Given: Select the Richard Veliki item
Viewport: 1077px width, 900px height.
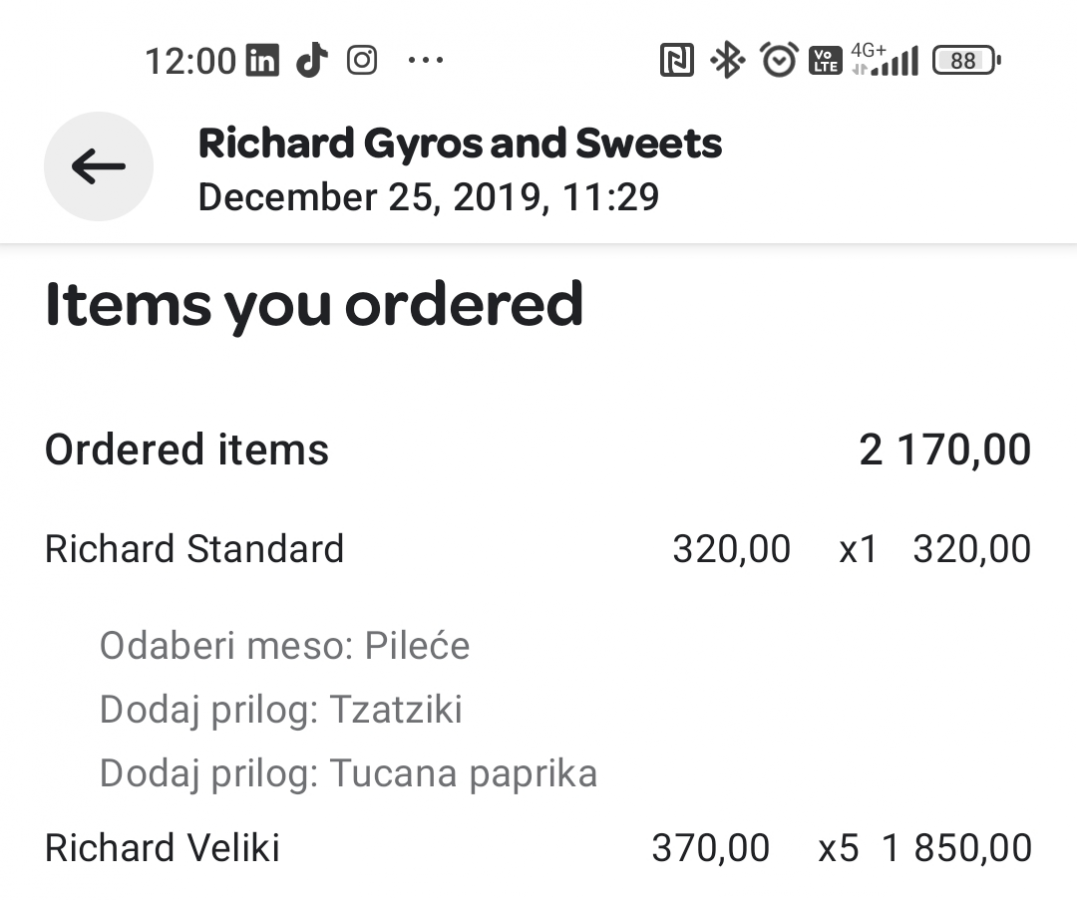Looking at the screenshot, I should coord(162,848).
